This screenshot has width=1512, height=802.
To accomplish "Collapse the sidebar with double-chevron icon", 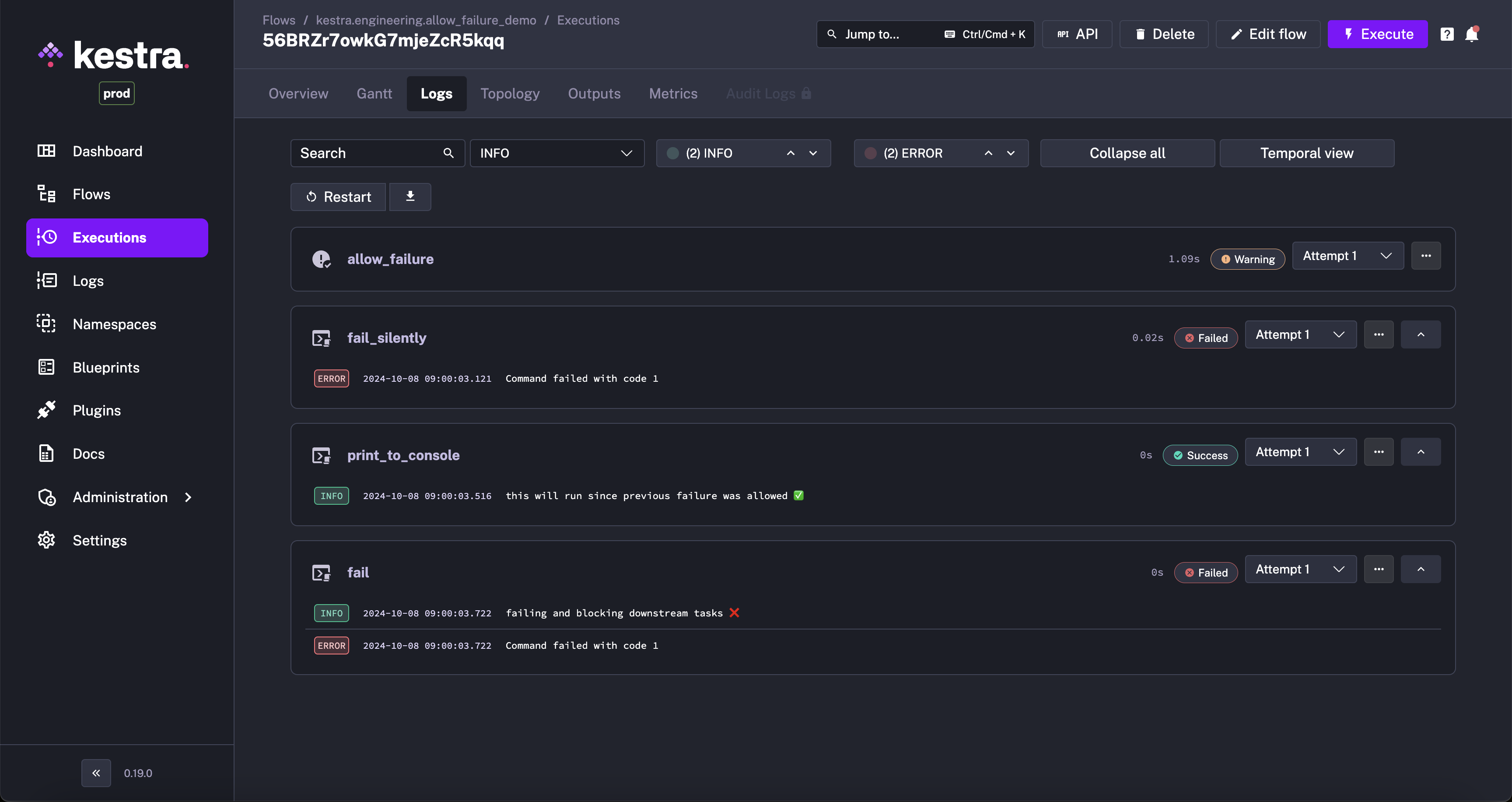I will click(x=96, y=773).
